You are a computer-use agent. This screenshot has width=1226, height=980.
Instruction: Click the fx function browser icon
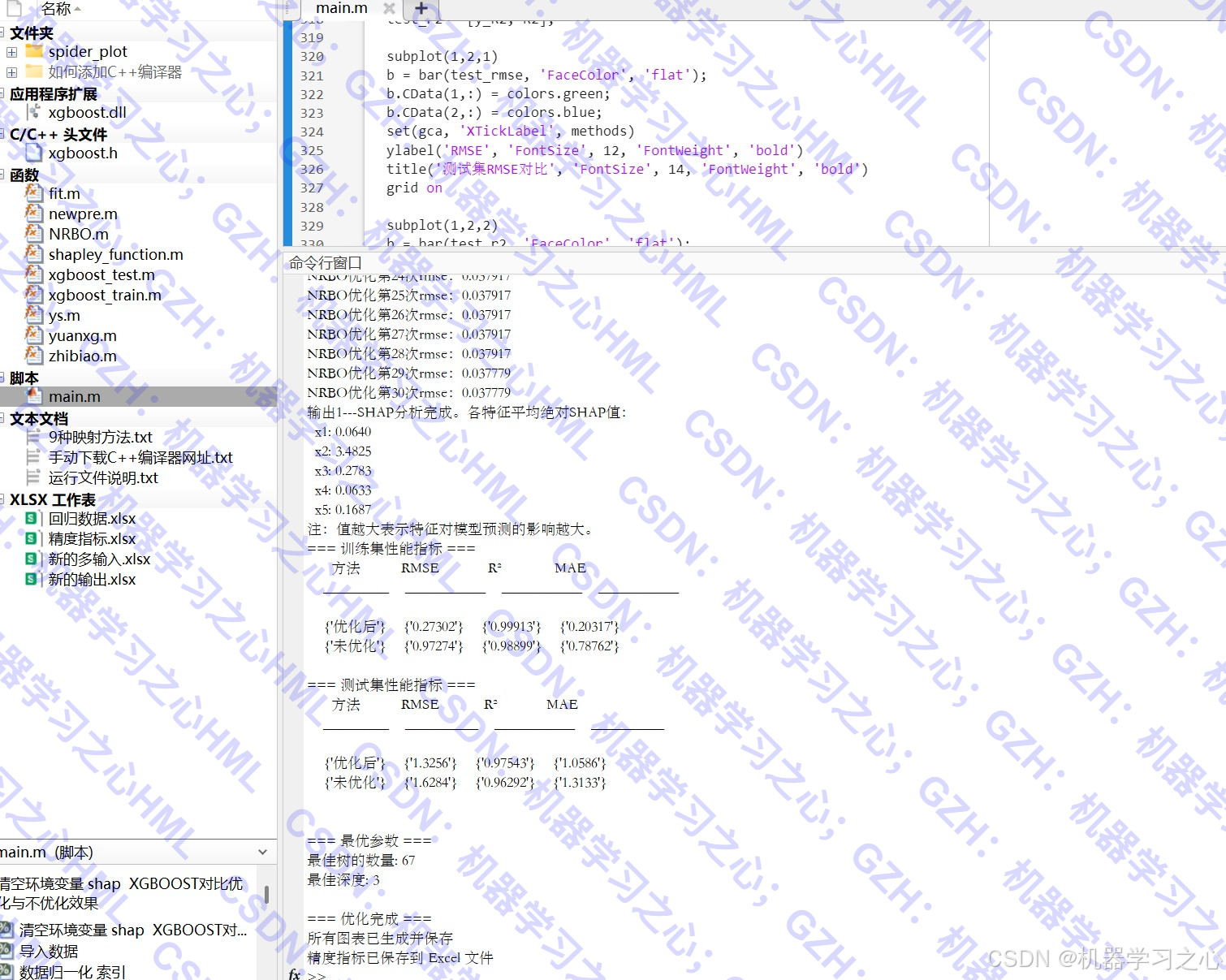pos(295,974)
